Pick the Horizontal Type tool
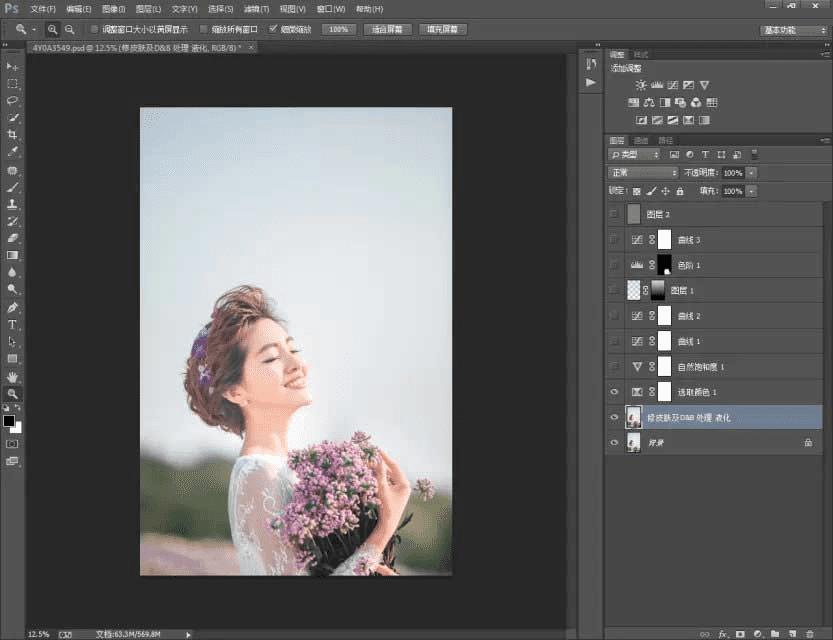Screen dimensions: 833x640 tap(13, 325)
